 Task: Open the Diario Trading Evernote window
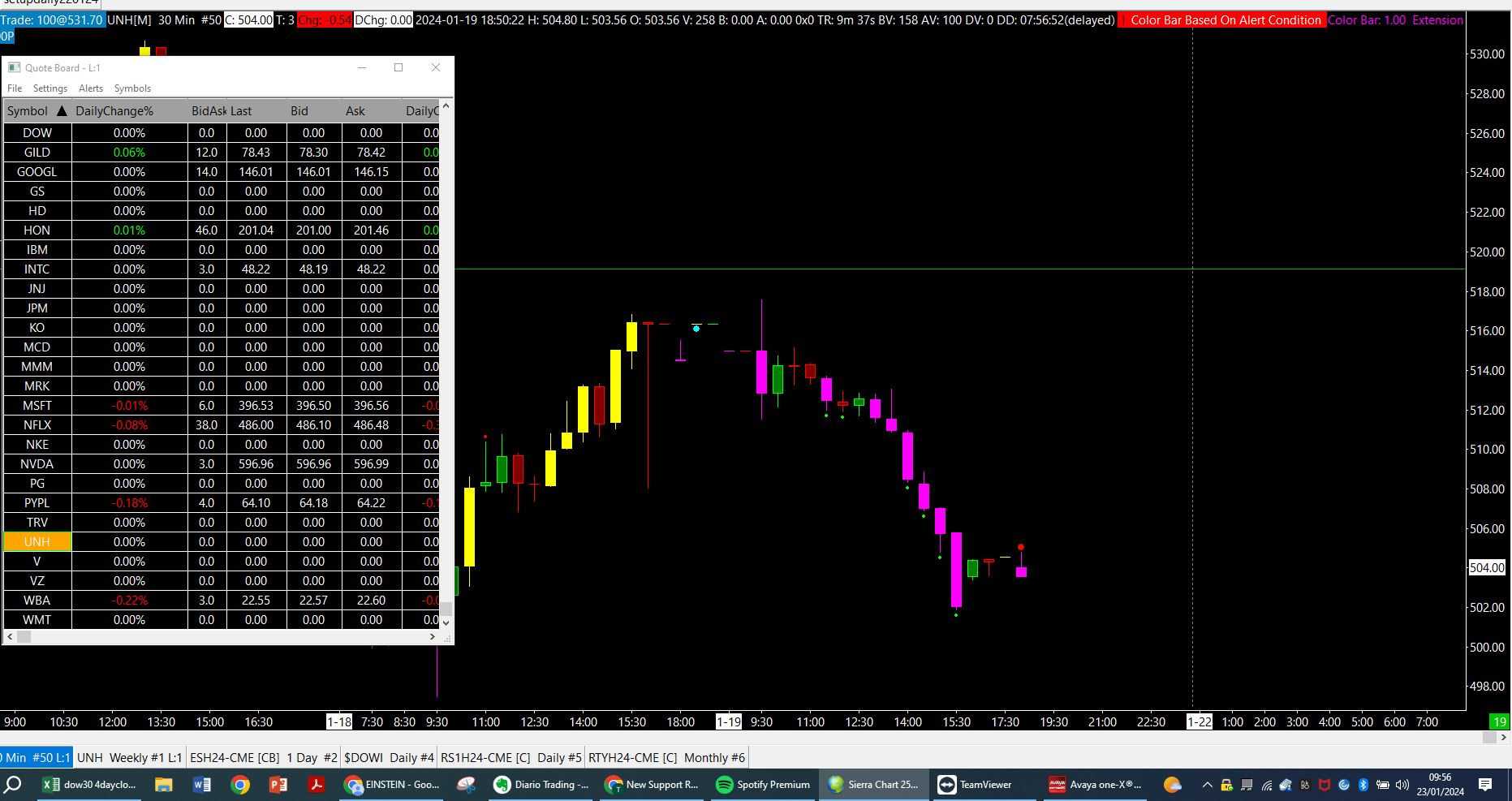coord(542,785)
